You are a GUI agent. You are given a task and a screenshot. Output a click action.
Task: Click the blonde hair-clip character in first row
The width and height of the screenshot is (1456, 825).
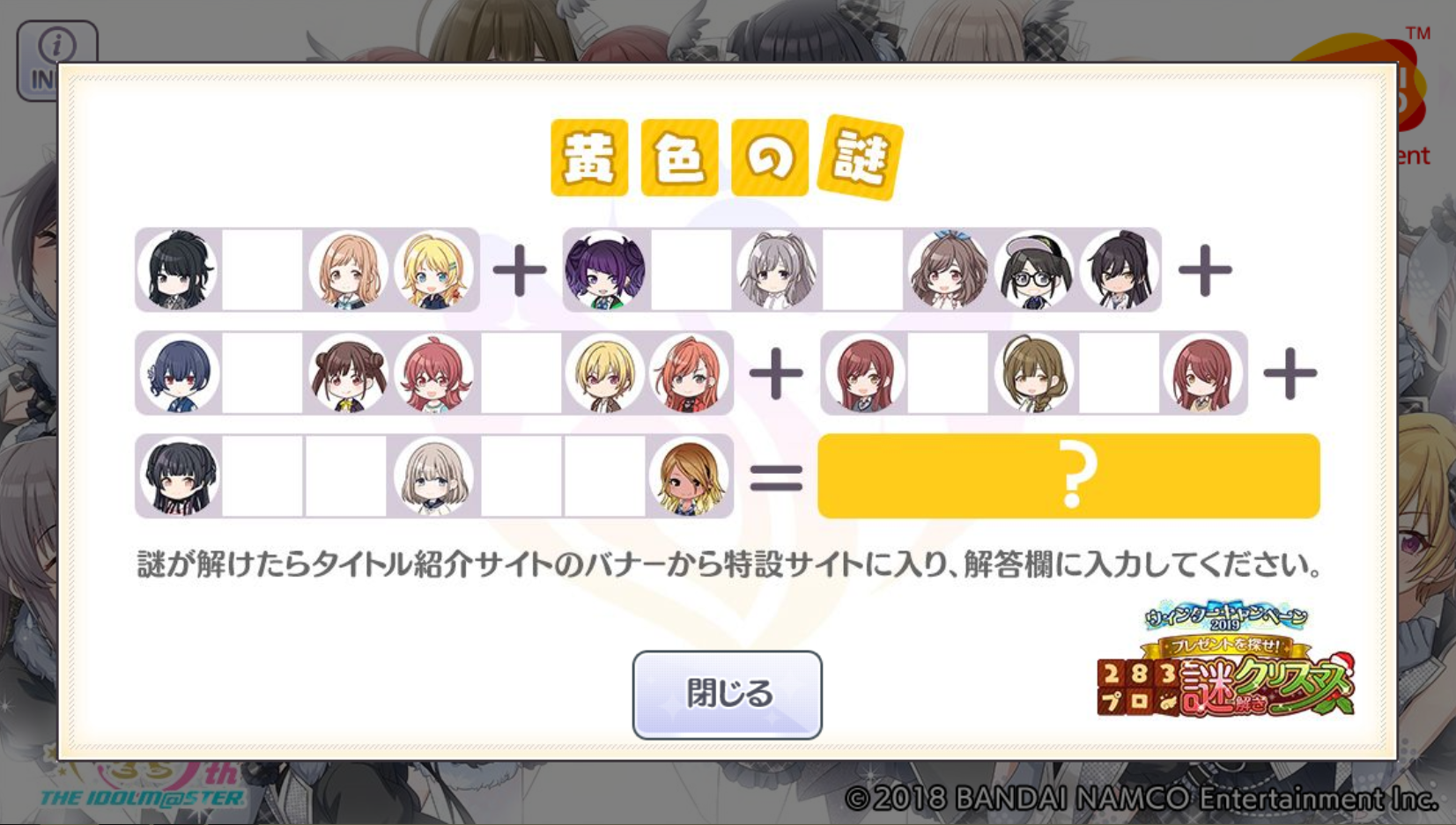[x=433, y=269]
